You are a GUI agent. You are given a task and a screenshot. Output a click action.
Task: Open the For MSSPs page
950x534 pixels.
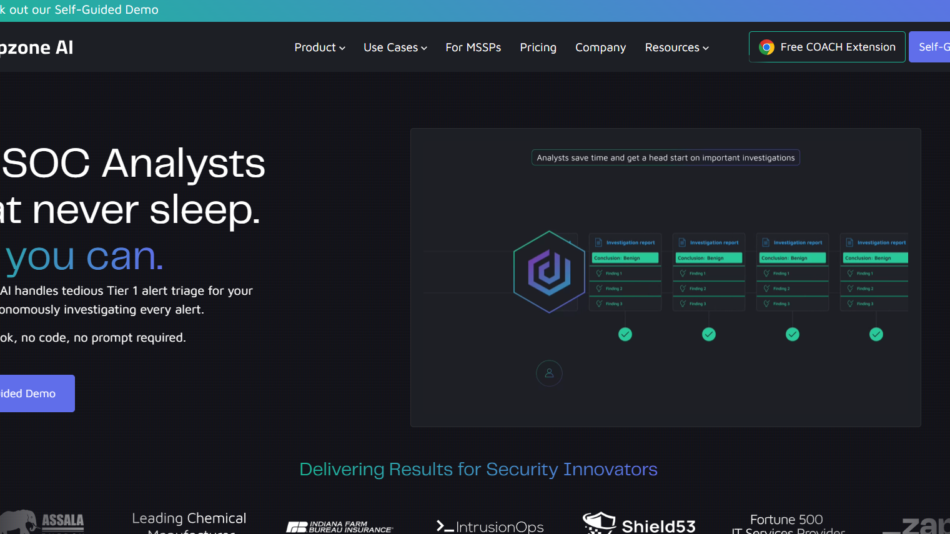[473, 47]
